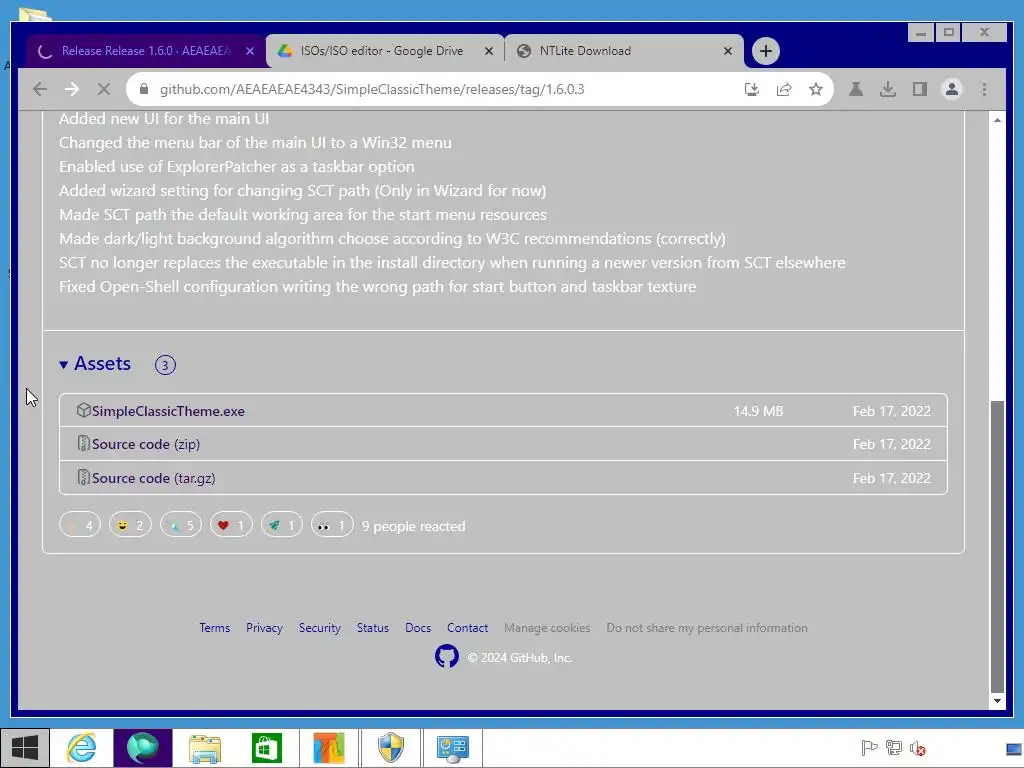The image size is (1024, 768).
Task: Close the ISOs/ISO editor Google Drive tab
Action: (x=488, y=51)
